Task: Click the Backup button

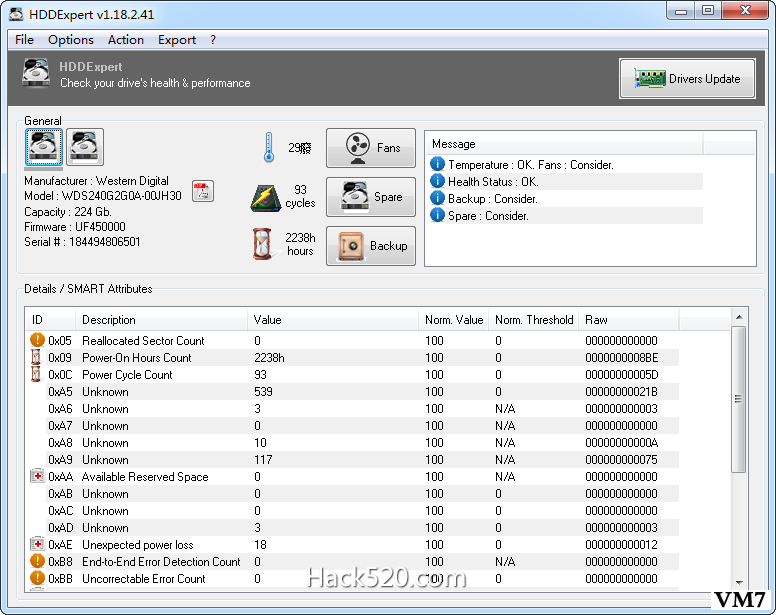Action: click(x=371, y=246)
